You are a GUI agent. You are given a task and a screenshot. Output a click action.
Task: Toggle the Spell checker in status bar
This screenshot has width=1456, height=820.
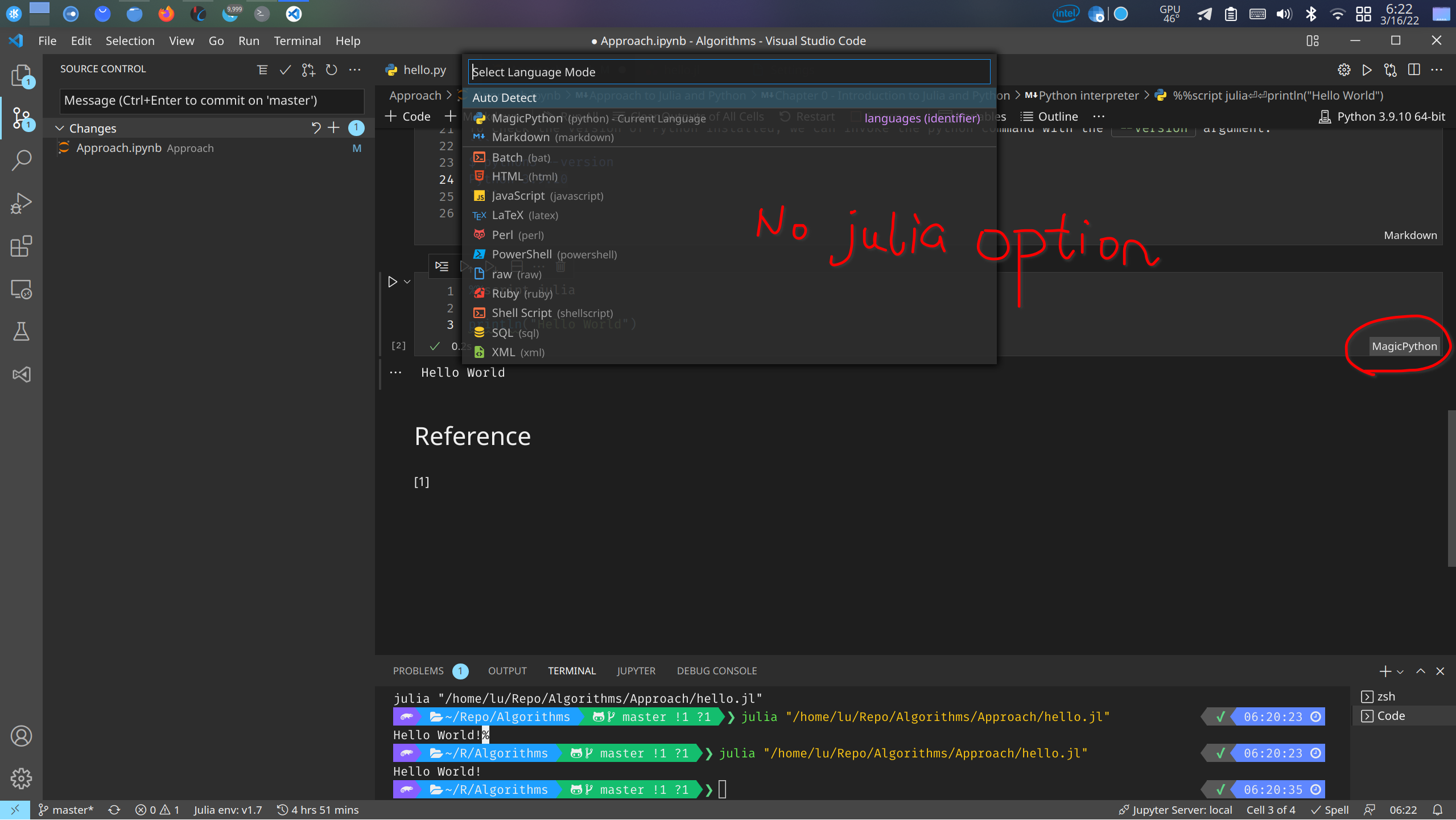point(1330,810)
